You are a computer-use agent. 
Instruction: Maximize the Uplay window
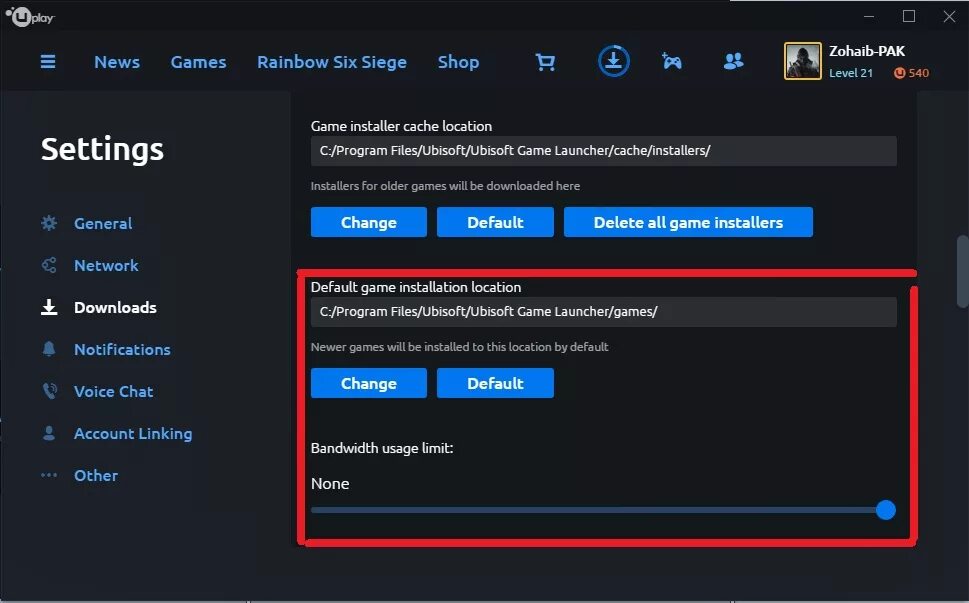pyautogui.click(x=909, y=16)
